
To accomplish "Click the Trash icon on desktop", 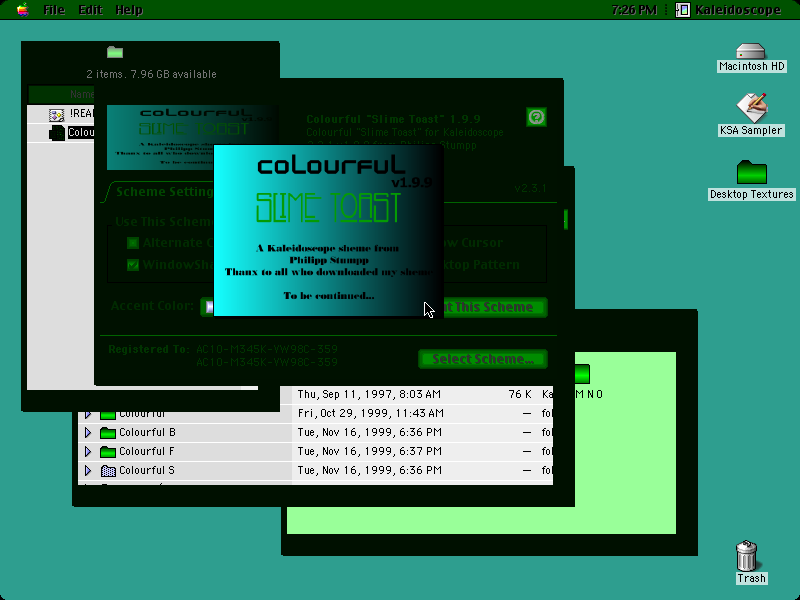I will point(746,556).
